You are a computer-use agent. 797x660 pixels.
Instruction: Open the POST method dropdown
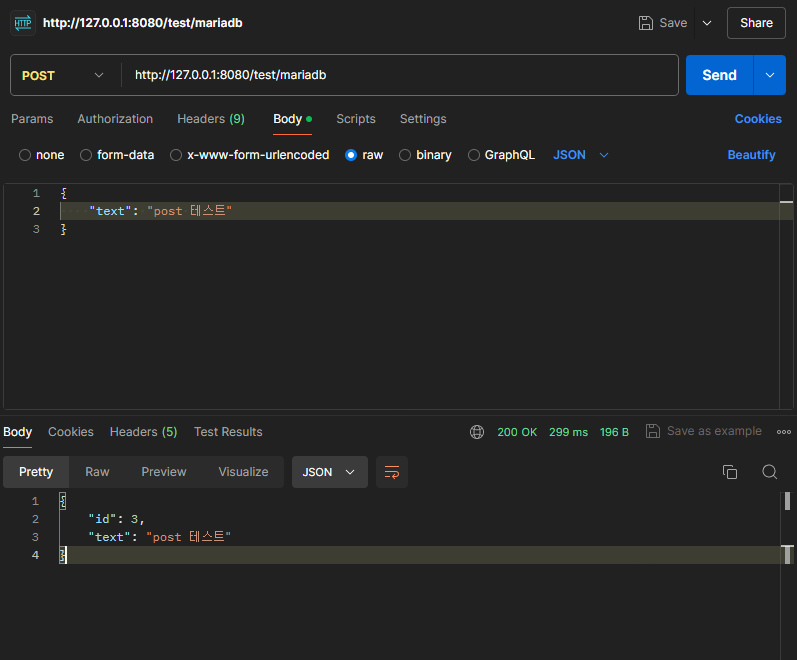[x=63, y=75]
